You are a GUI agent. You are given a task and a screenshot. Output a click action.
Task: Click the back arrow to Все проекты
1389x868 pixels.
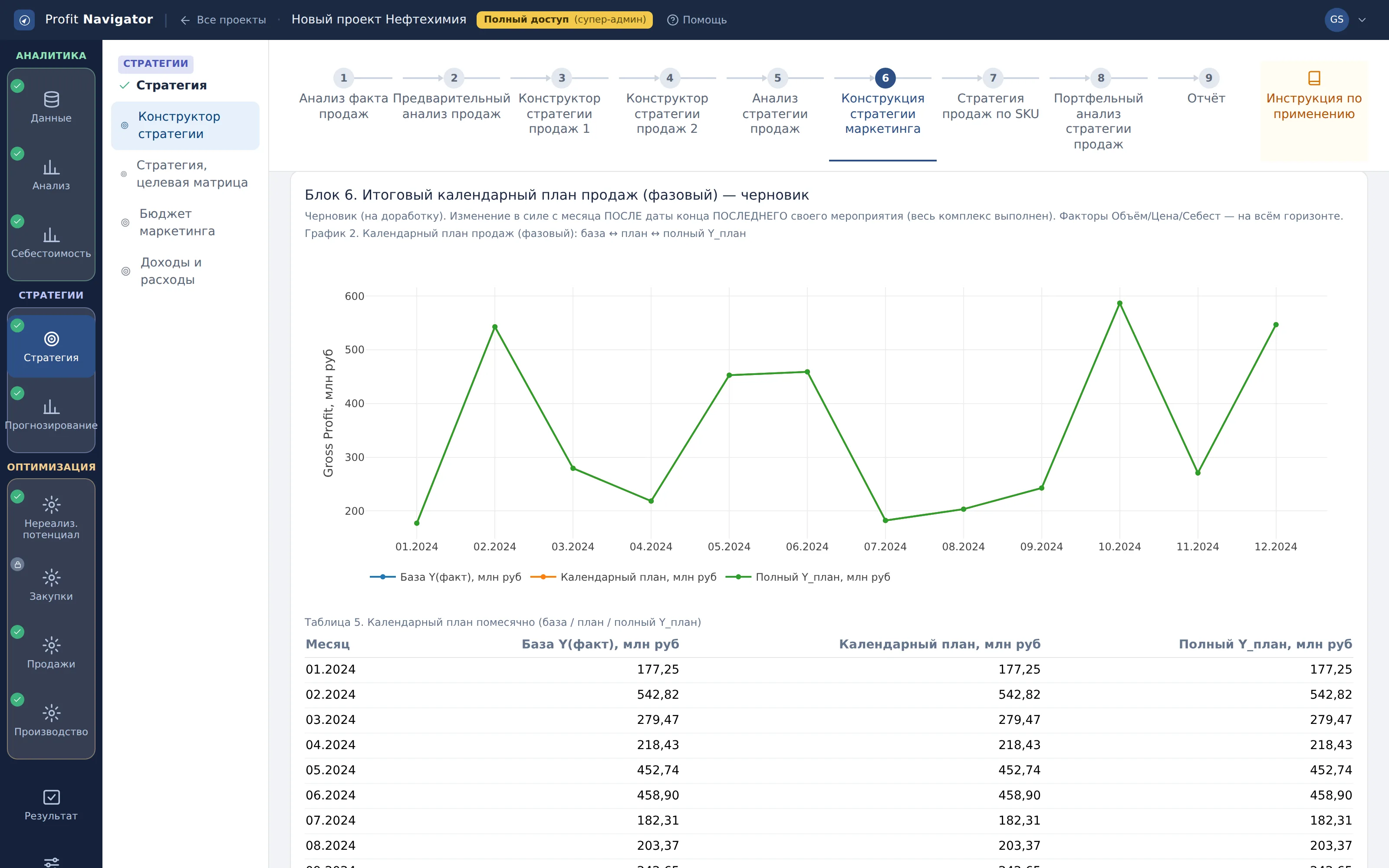(x=185, y=20)
